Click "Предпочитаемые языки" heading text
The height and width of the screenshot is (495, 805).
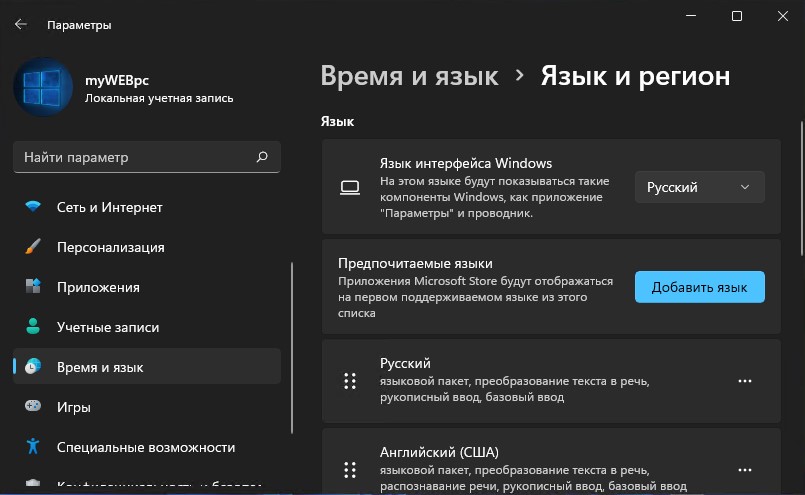(415, 263)
